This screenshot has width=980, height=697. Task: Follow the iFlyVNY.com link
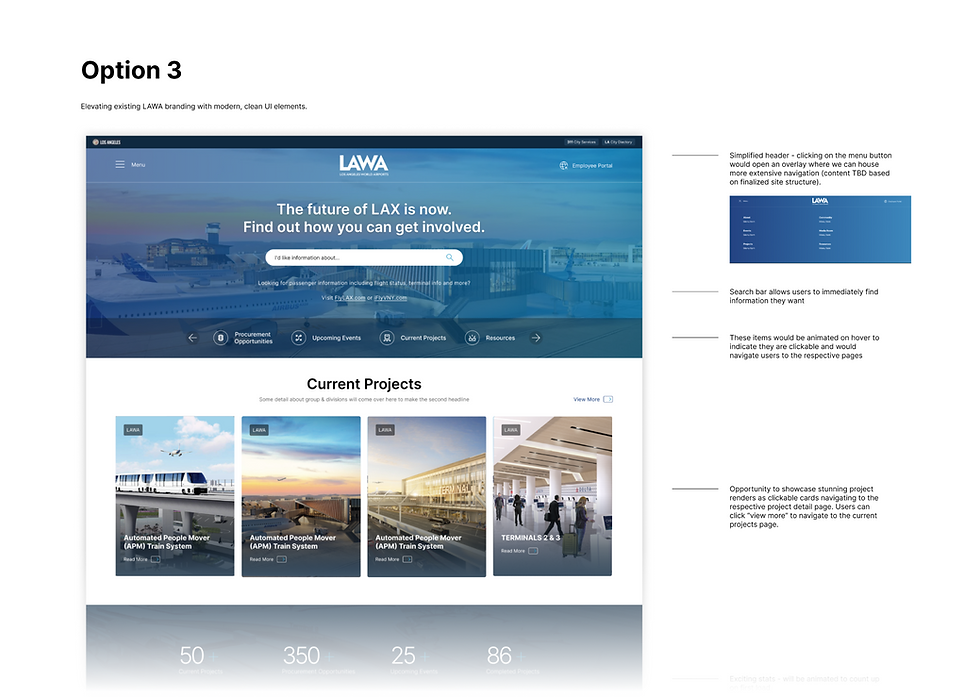pyautogui.click(x=391, y=298)
